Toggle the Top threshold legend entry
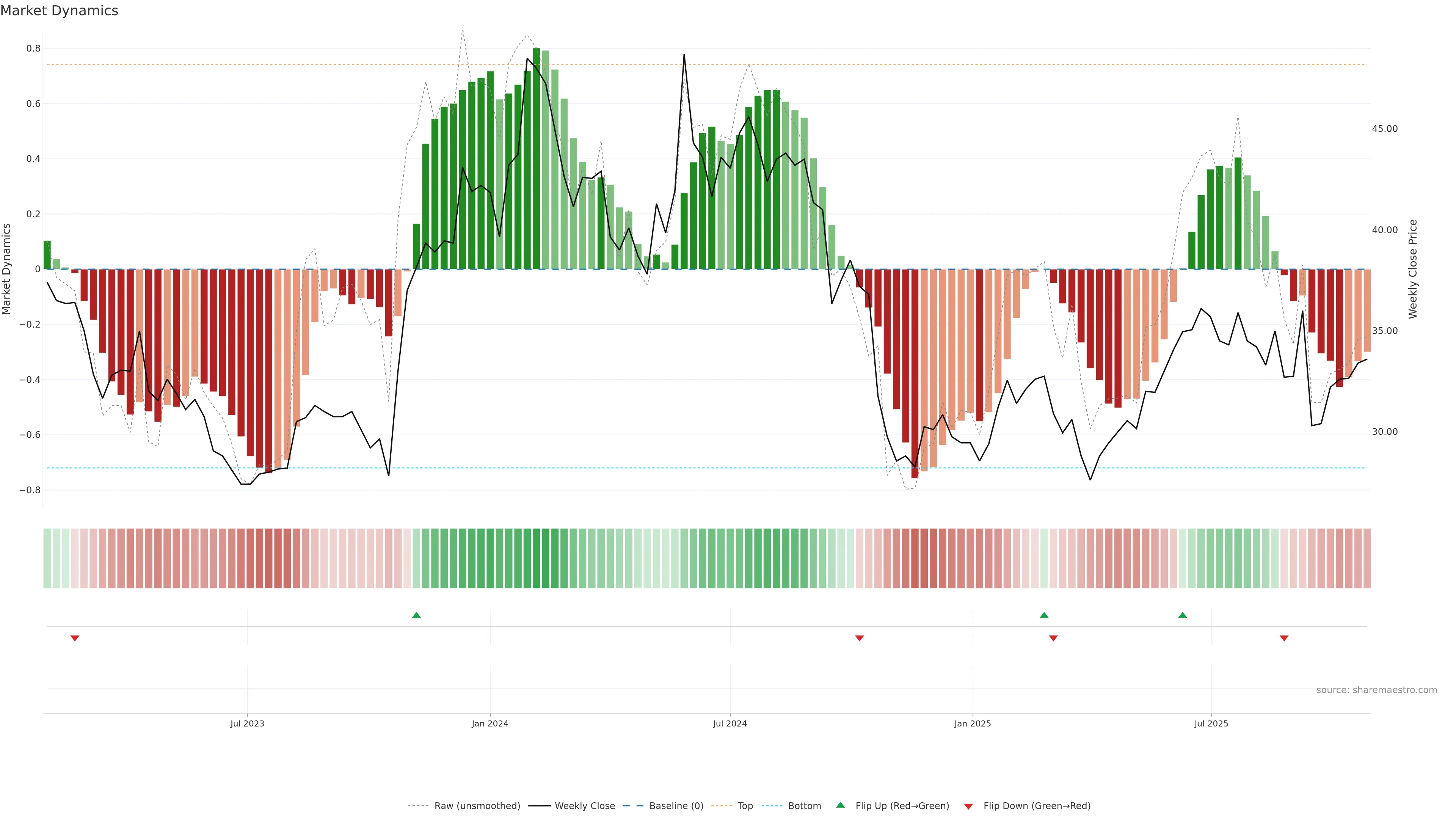Screen dimensions: 1456x819 745,806
